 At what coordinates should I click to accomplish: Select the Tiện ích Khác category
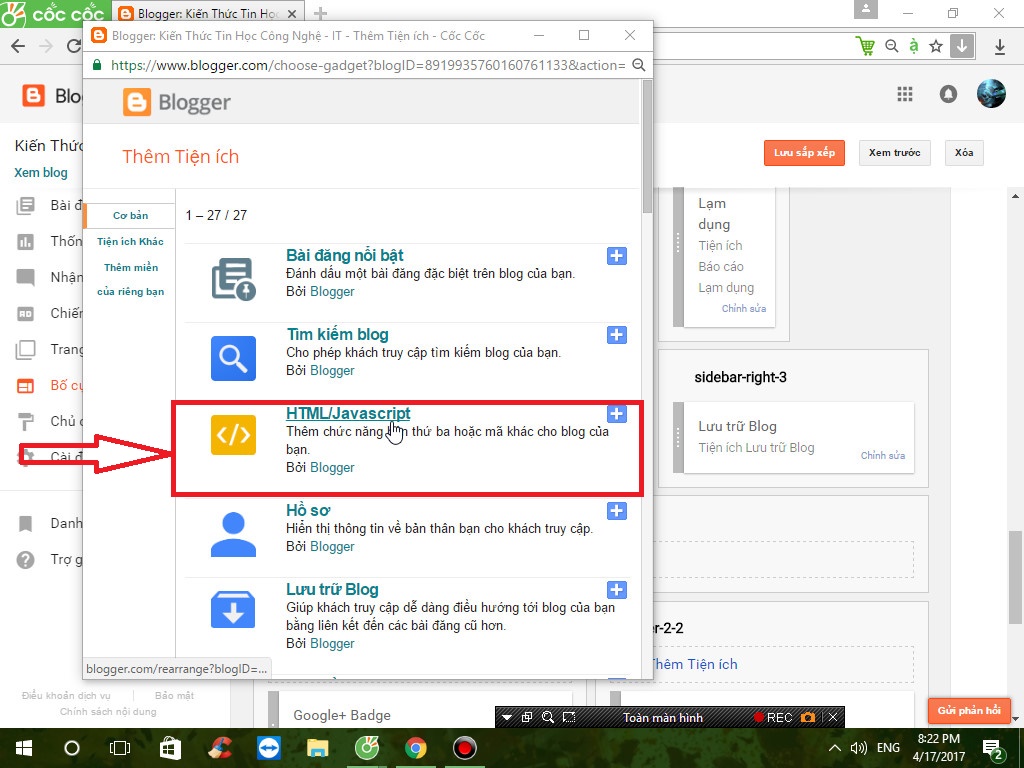tap(130, 242)
